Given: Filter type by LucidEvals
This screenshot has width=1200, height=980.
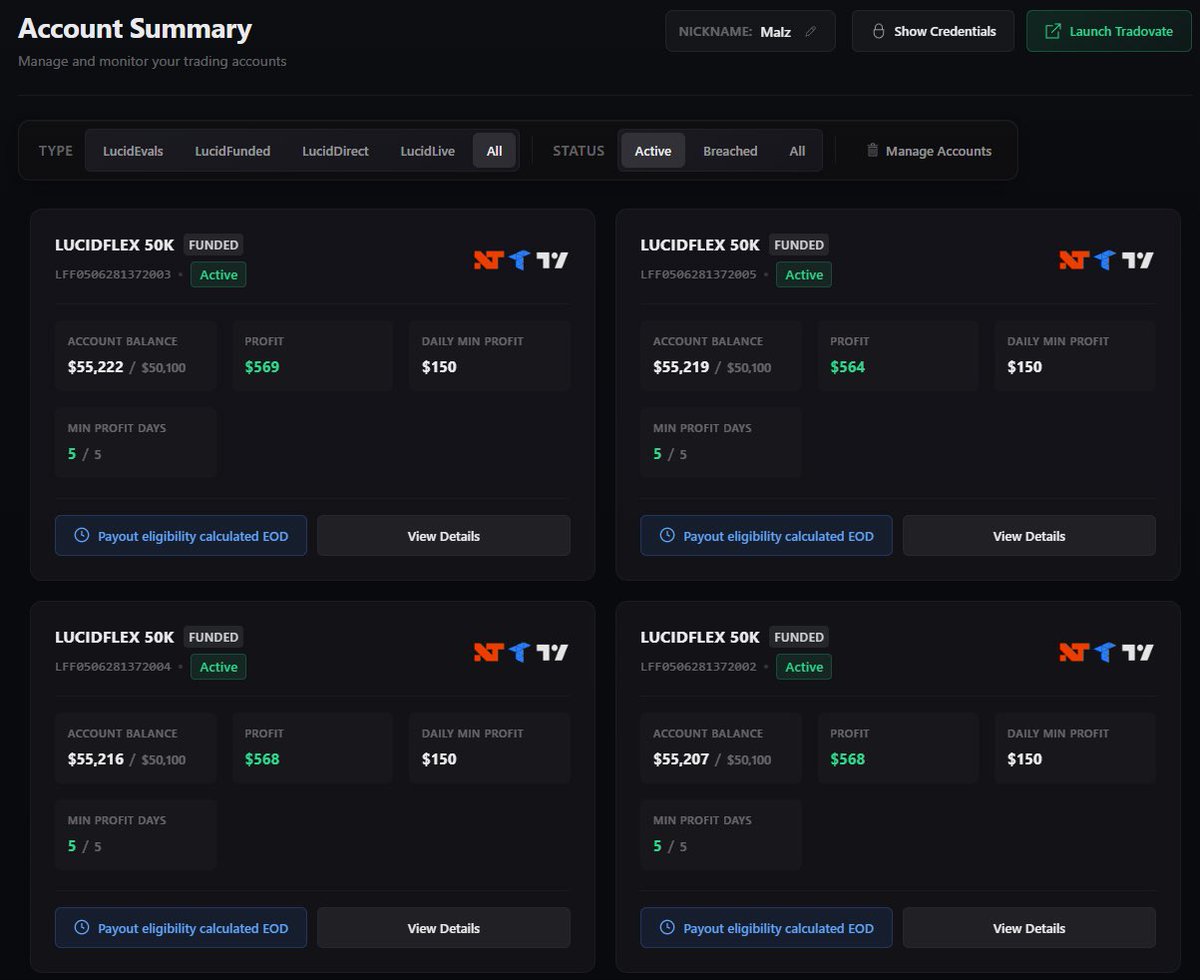Looking at the screenshot, I should [133, 151].
